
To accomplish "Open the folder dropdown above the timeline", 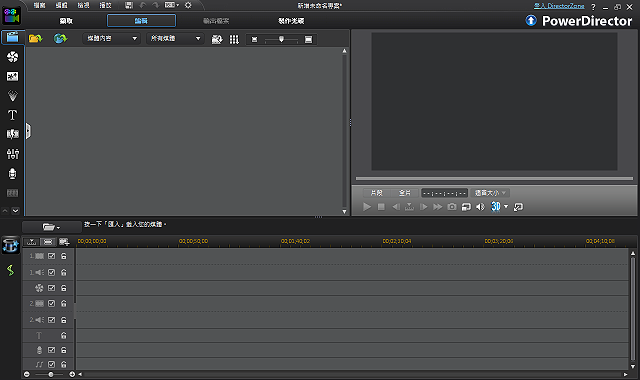I will (x=51, y=227).
